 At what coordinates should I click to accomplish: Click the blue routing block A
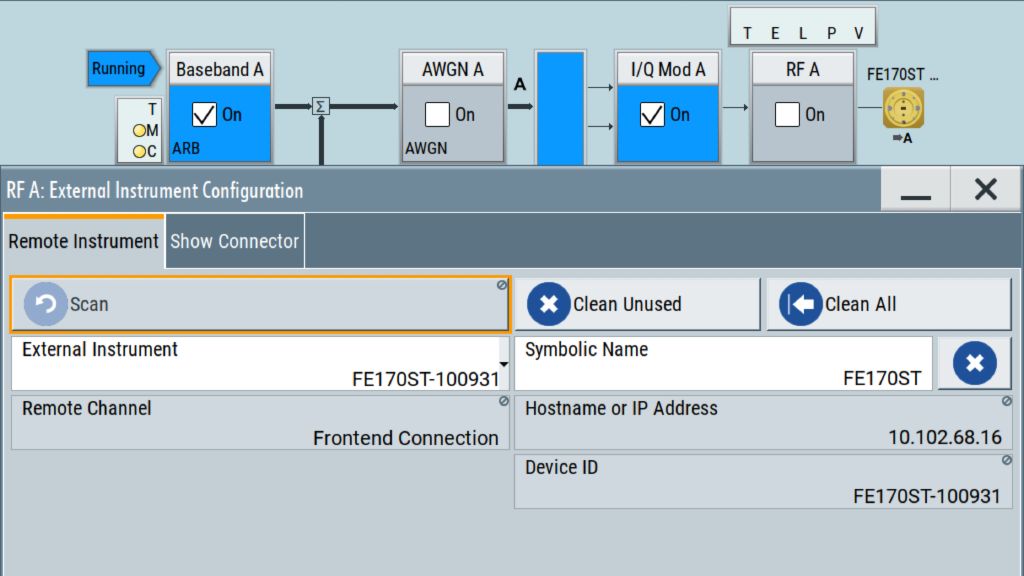(x=559, y=108)
